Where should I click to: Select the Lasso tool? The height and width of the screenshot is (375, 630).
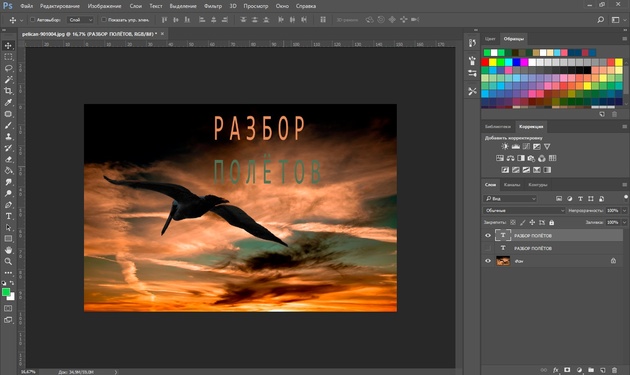click(8, 68)
